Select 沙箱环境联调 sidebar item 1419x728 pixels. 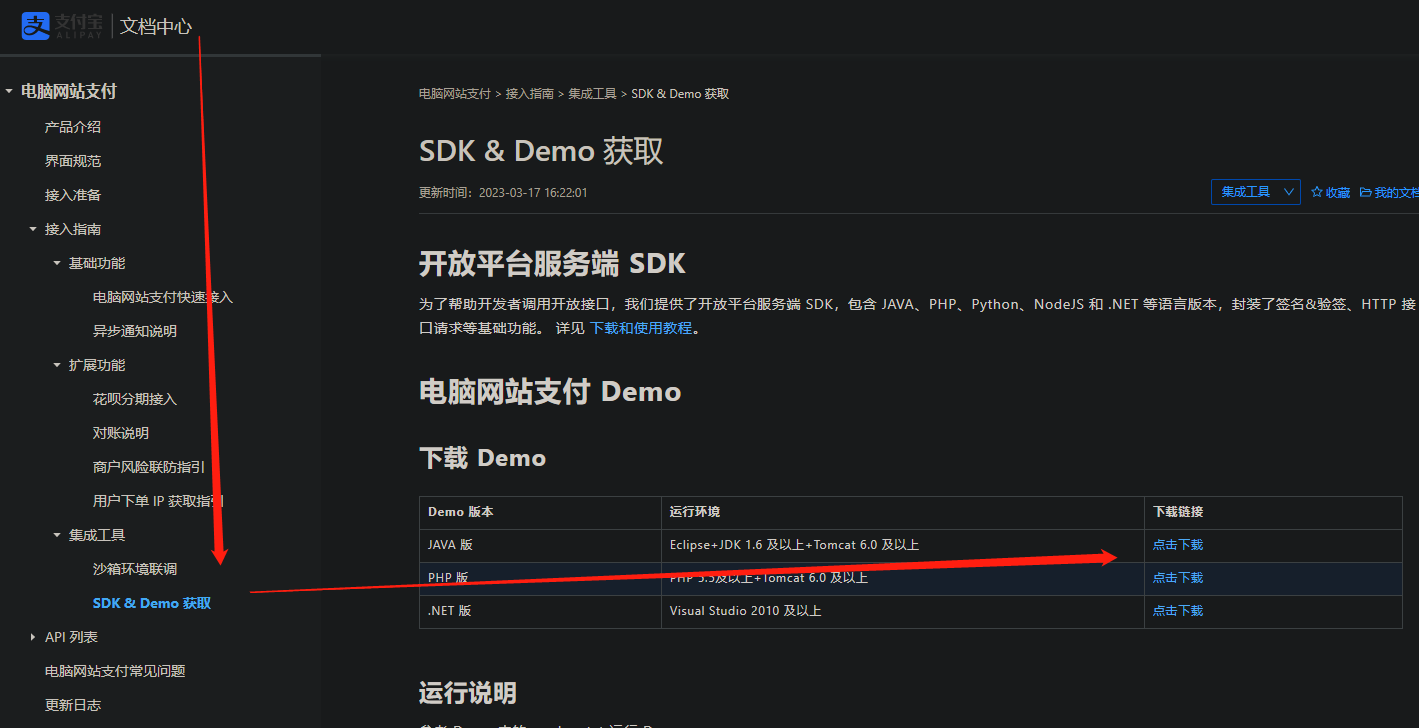135,569
